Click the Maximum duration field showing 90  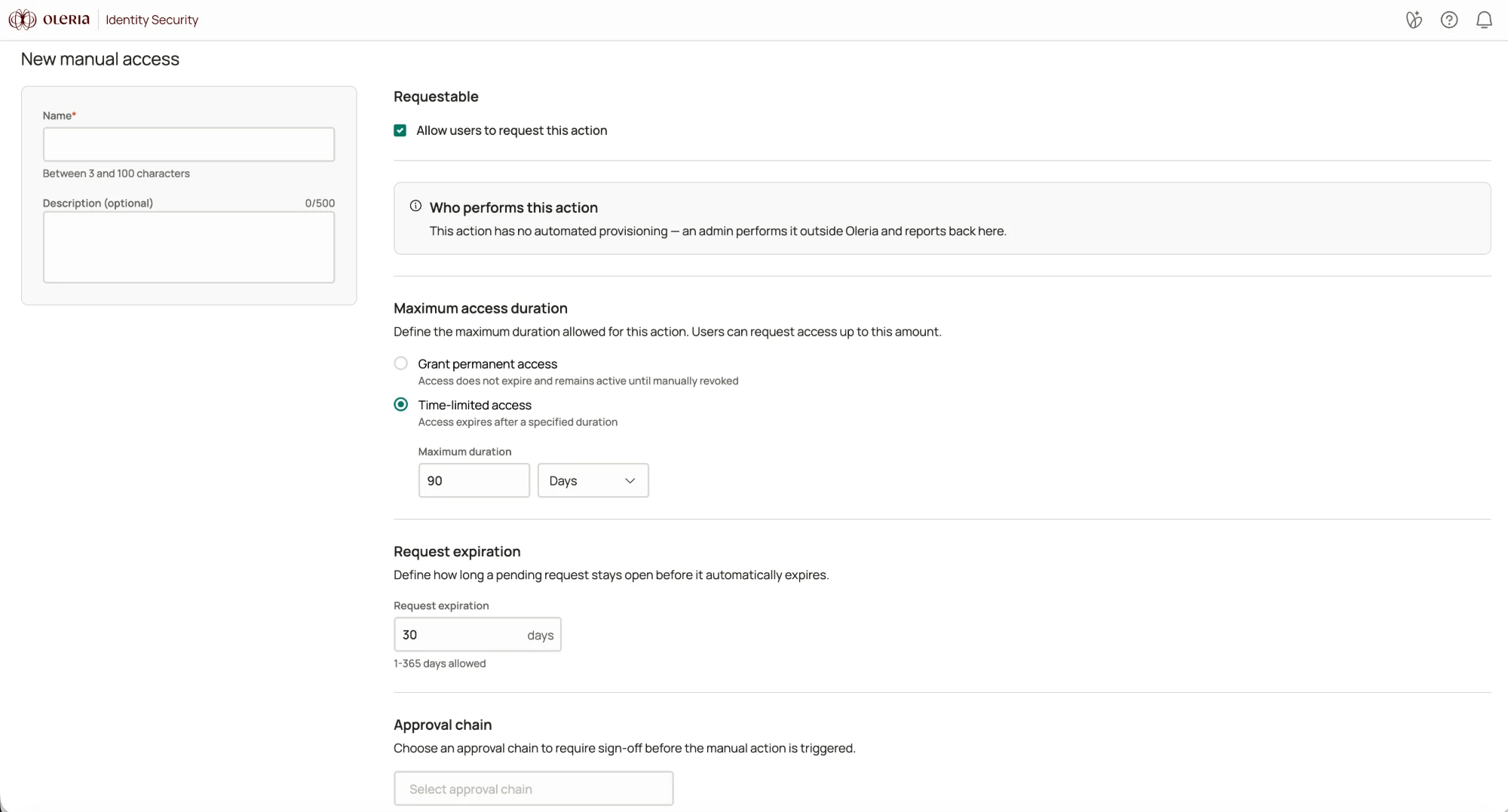[x=474, y=480]
